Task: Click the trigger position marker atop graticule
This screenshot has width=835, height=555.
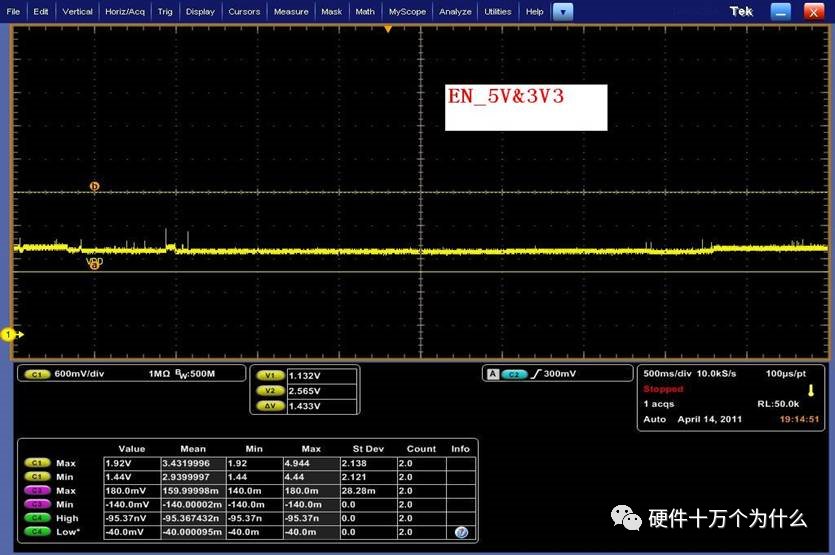Action: 388,28
